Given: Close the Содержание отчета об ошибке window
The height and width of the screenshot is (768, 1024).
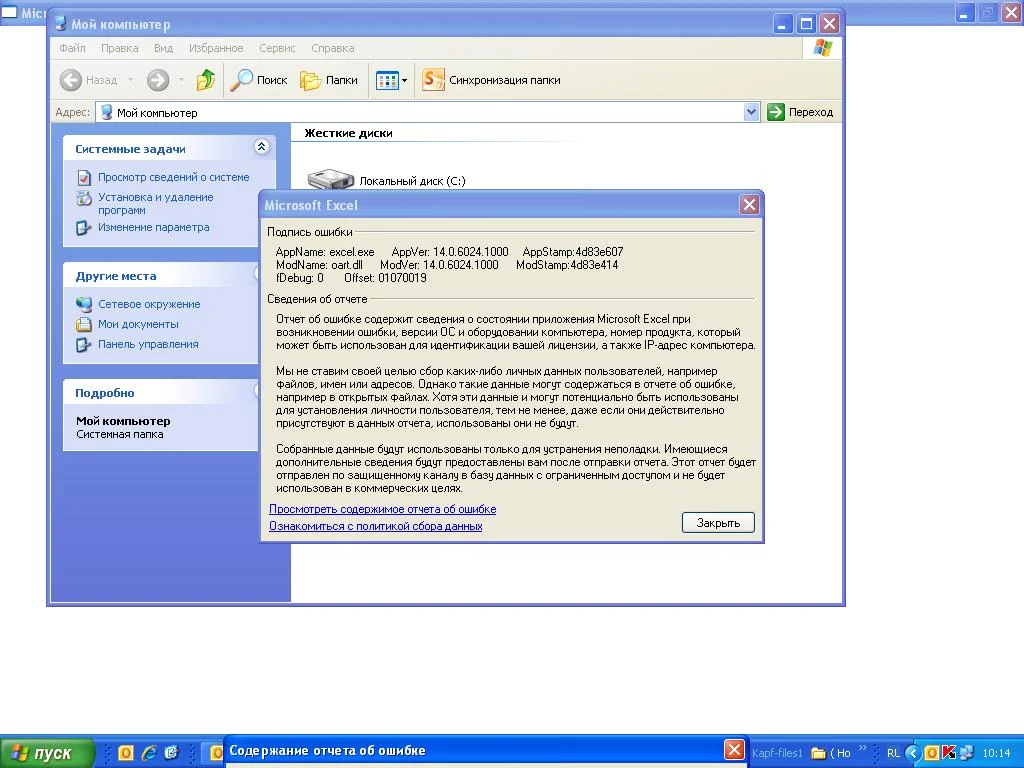Looking at the screenshot, I should tap(734, 750).
